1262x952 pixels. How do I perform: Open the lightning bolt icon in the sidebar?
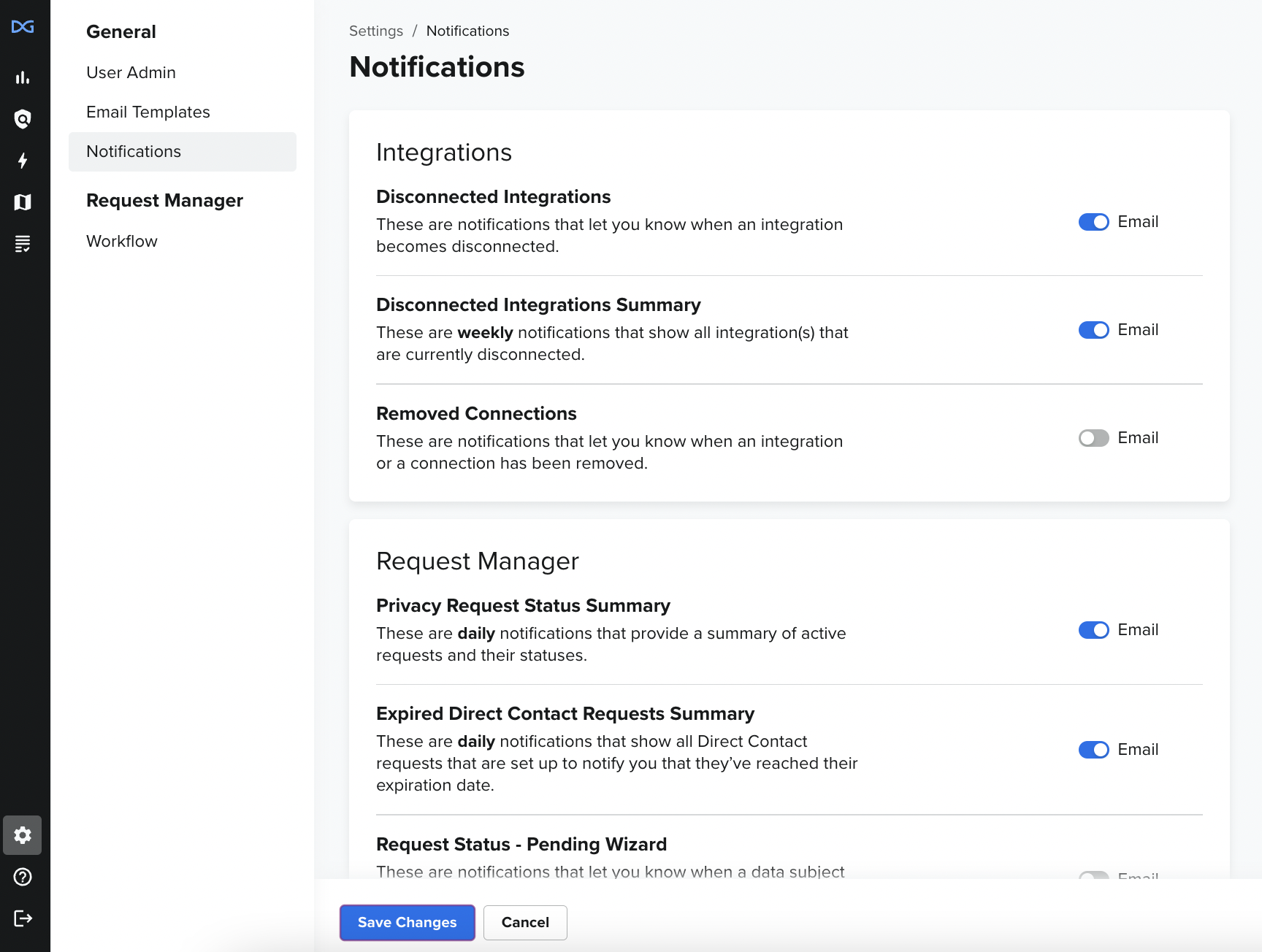point(23,161)
